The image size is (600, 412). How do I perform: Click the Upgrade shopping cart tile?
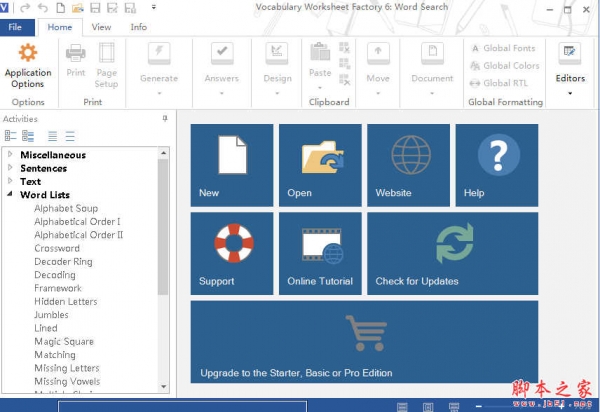pyautogui.click(x=364, y=342)
